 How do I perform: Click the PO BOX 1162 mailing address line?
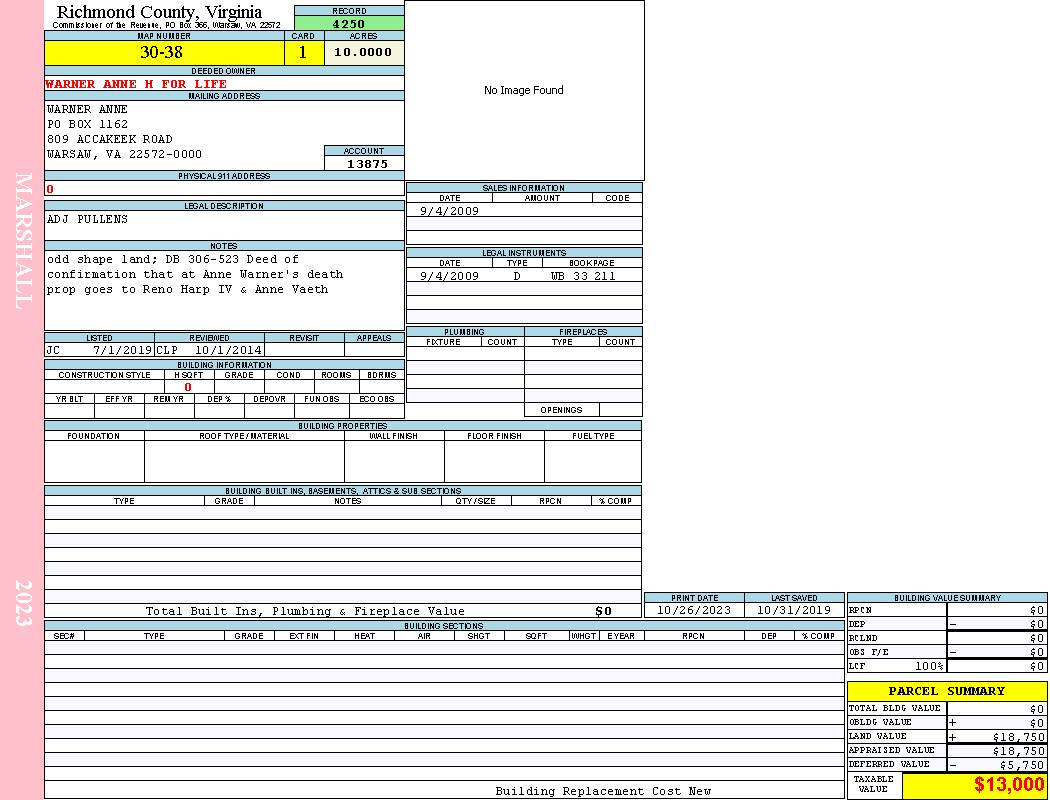point(88,124)
